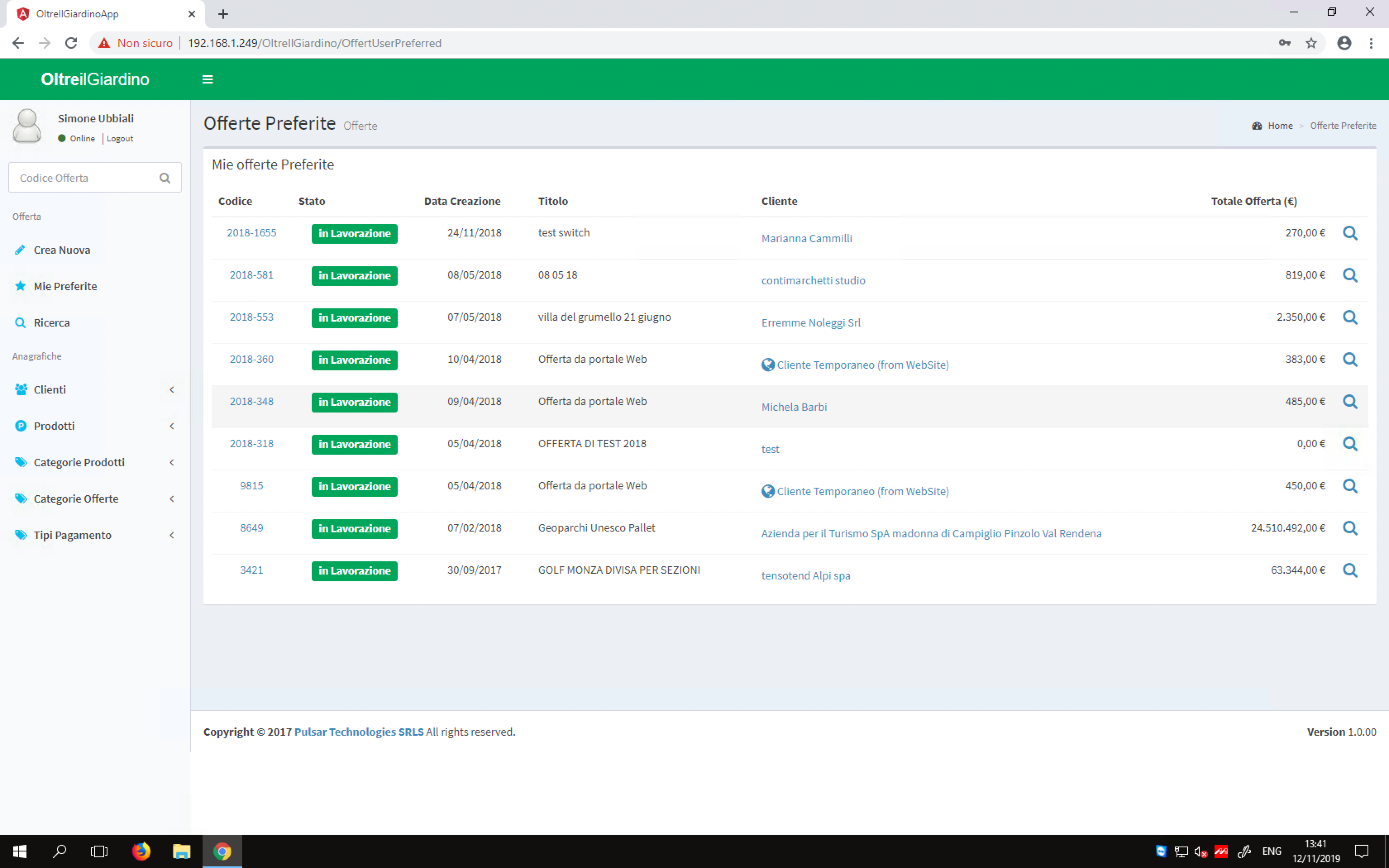Open client Michela Barbi
Viewport: 1389px width, 868px height.
(x=794, y=406)
